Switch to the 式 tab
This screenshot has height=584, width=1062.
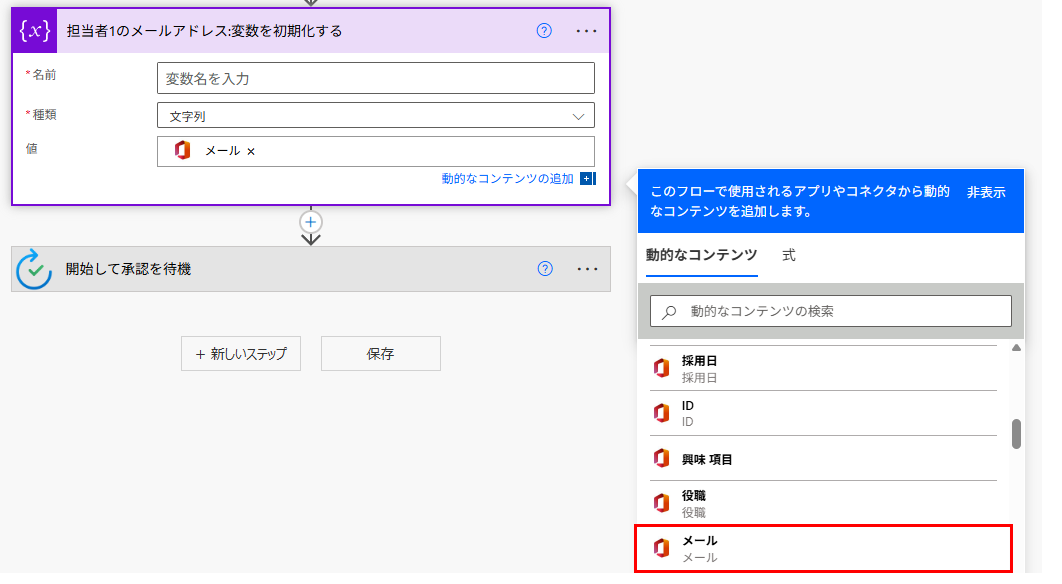789,256
